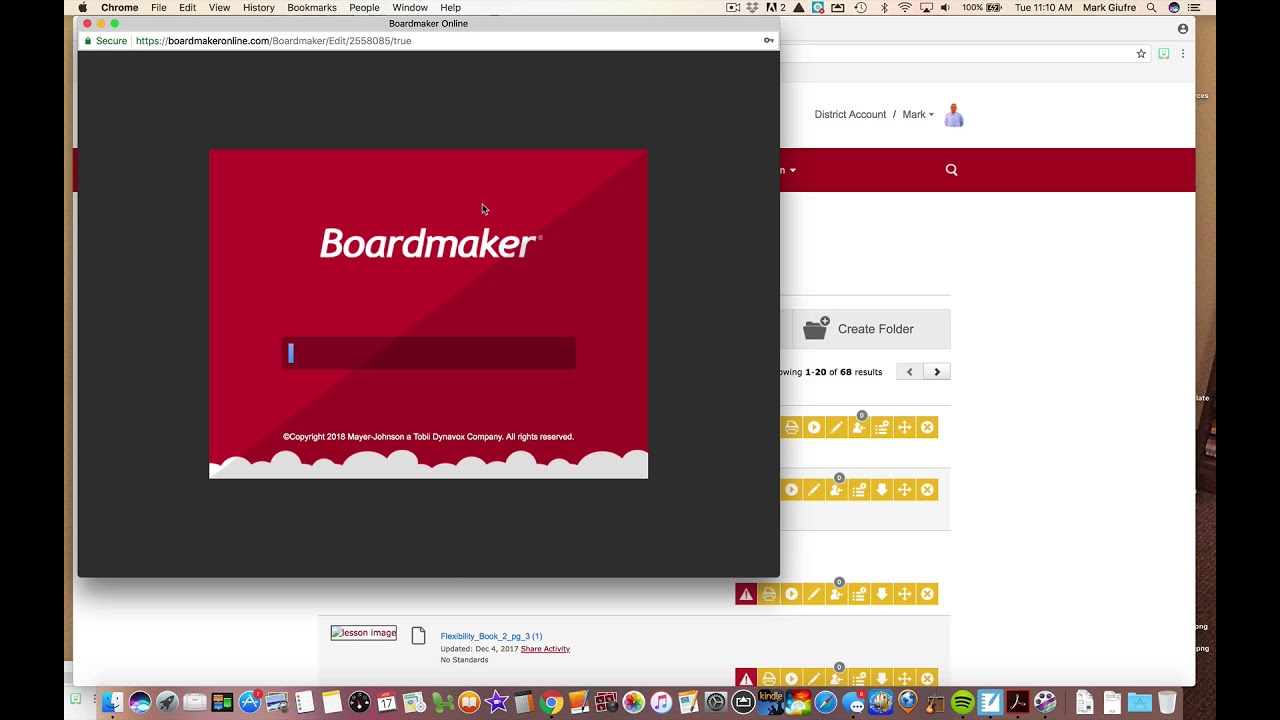Click the print icon in the third activity row
Image resolution: width=1280 pixels, height=720 pixels.
[769, 594]
